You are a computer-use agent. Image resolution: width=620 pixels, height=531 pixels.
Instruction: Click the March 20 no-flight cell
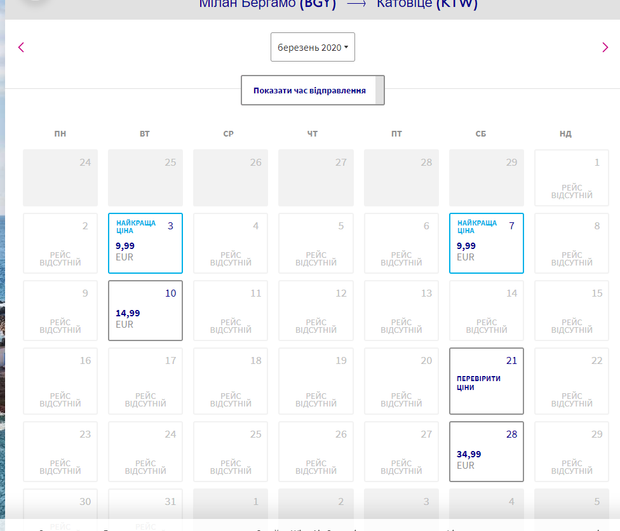click(x=400, y=380)
